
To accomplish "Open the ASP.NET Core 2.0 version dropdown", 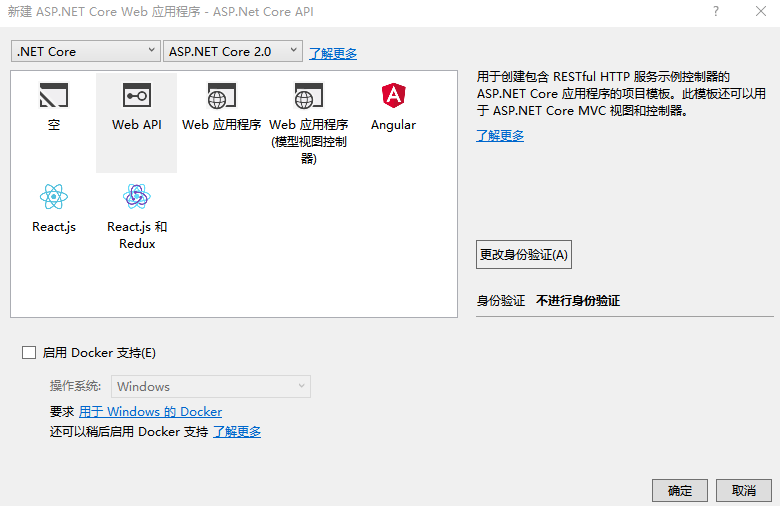I will click(233, 51).
